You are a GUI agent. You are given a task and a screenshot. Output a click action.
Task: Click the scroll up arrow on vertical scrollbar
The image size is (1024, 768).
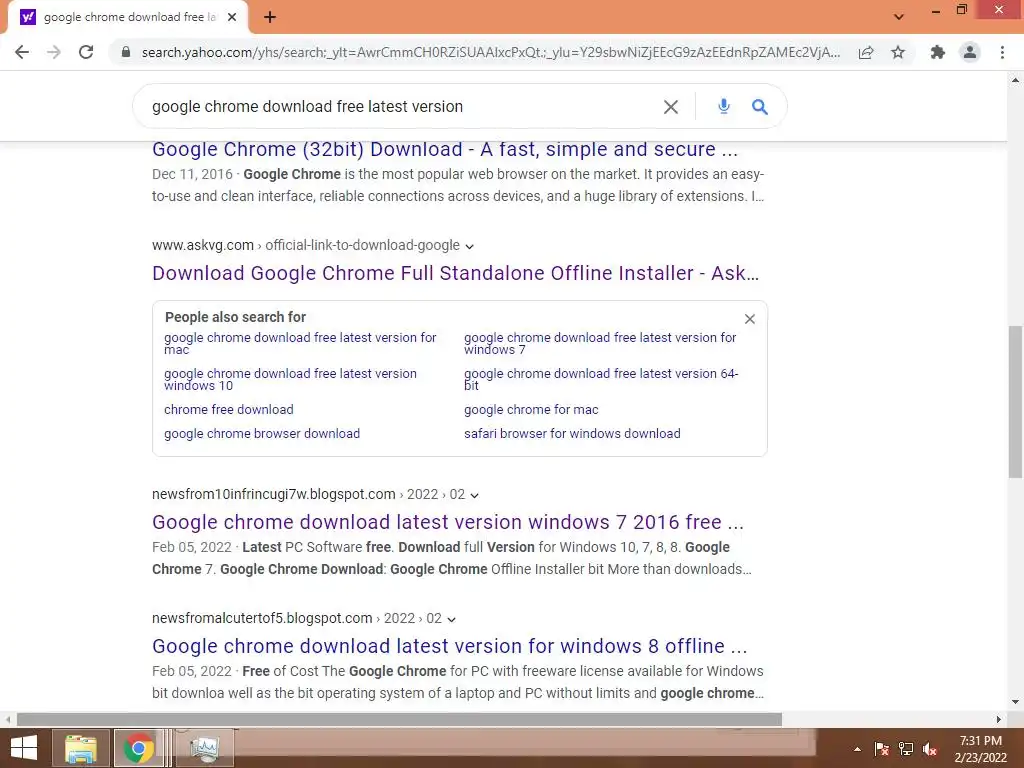pyautogui.click(x=1016, y=80)
